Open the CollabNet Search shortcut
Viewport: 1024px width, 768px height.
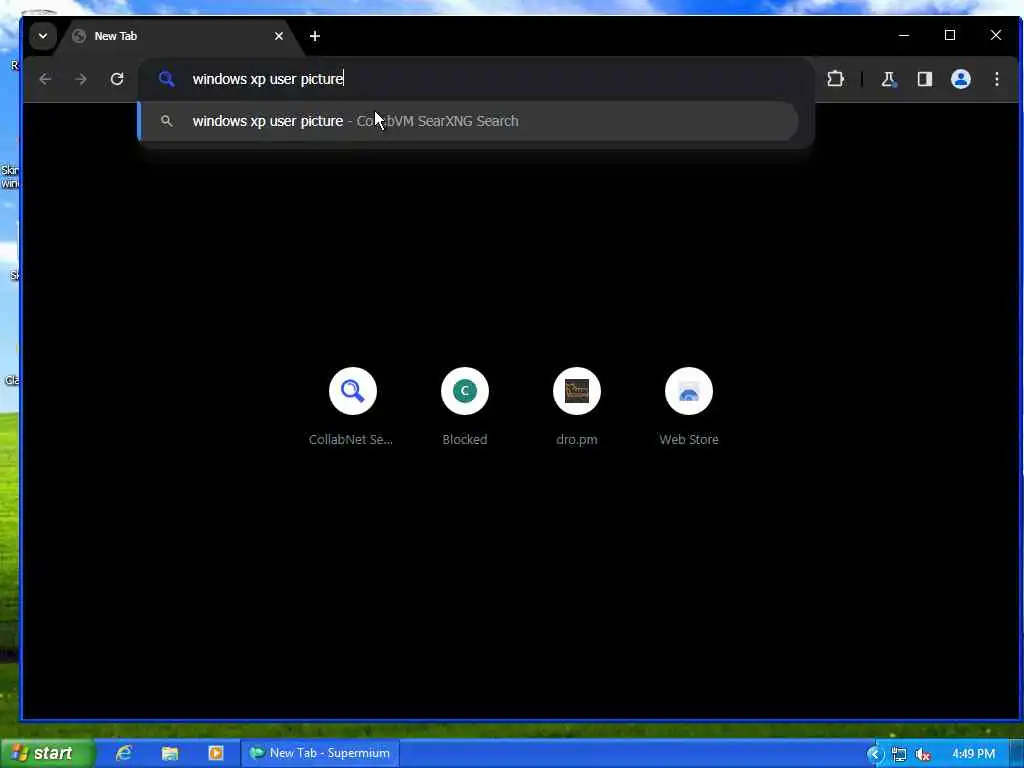353,391
